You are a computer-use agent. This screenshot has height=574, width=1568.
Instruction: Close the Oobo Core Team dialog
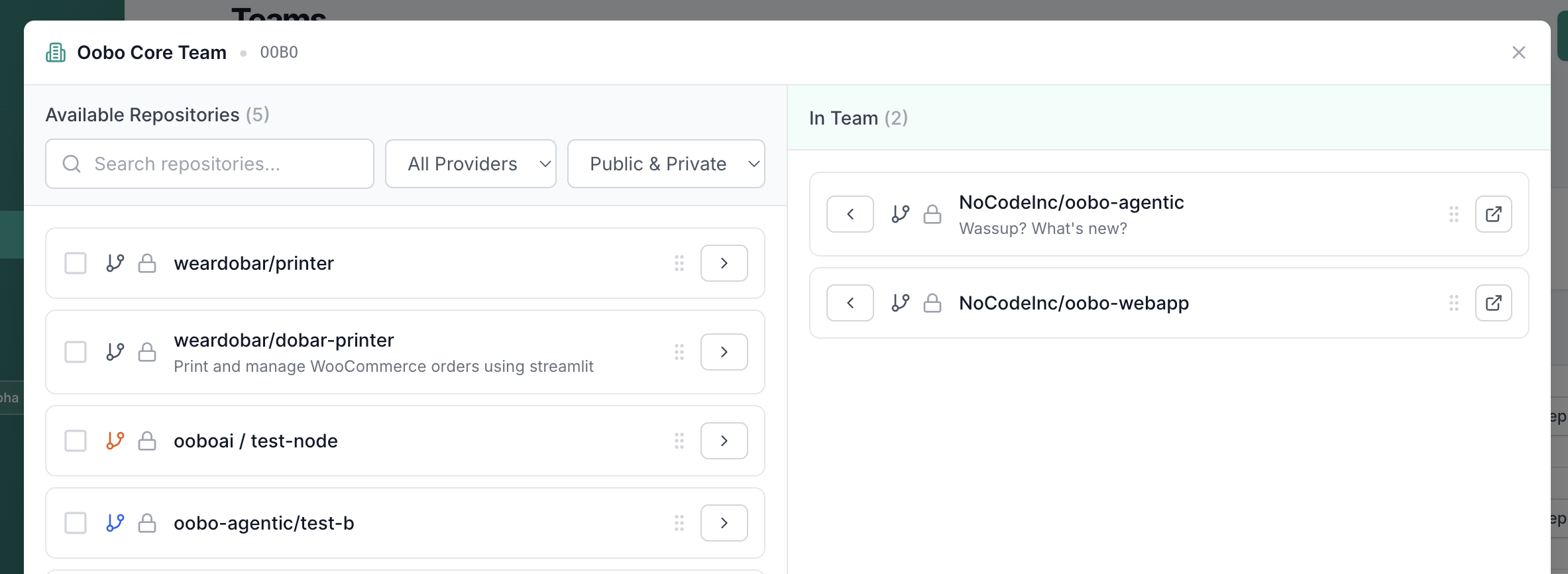point(1518,52)
